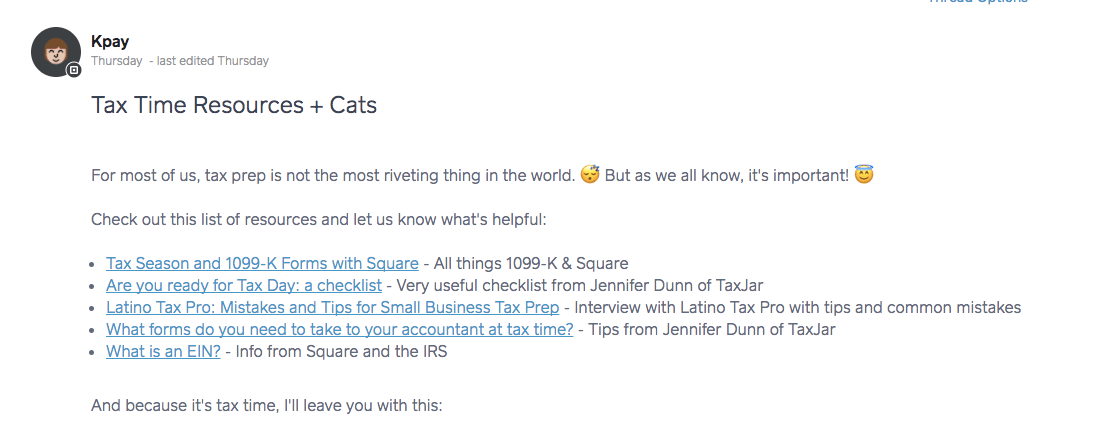The image size is (1096, 433).
Task: Open the Kpay username link
Action: [110, 41]
